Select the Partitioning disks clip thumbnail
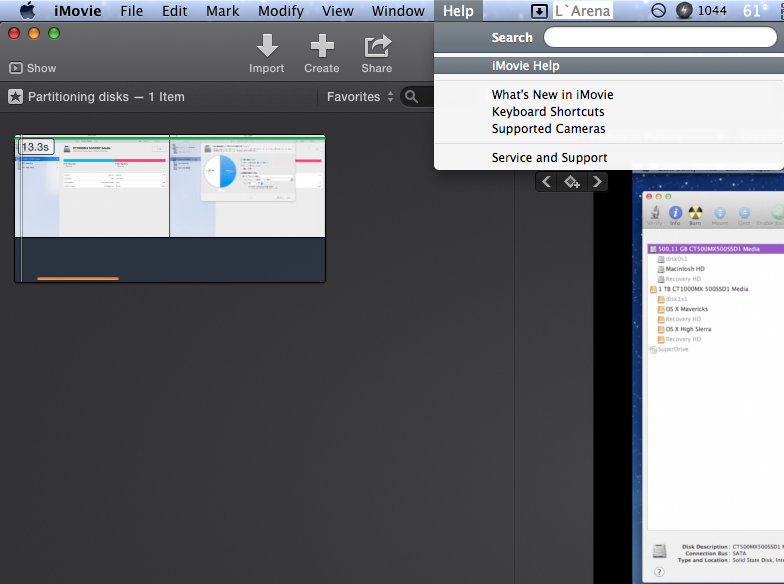Viewport: 784px width, 584px height. click(x=170, y=208)
